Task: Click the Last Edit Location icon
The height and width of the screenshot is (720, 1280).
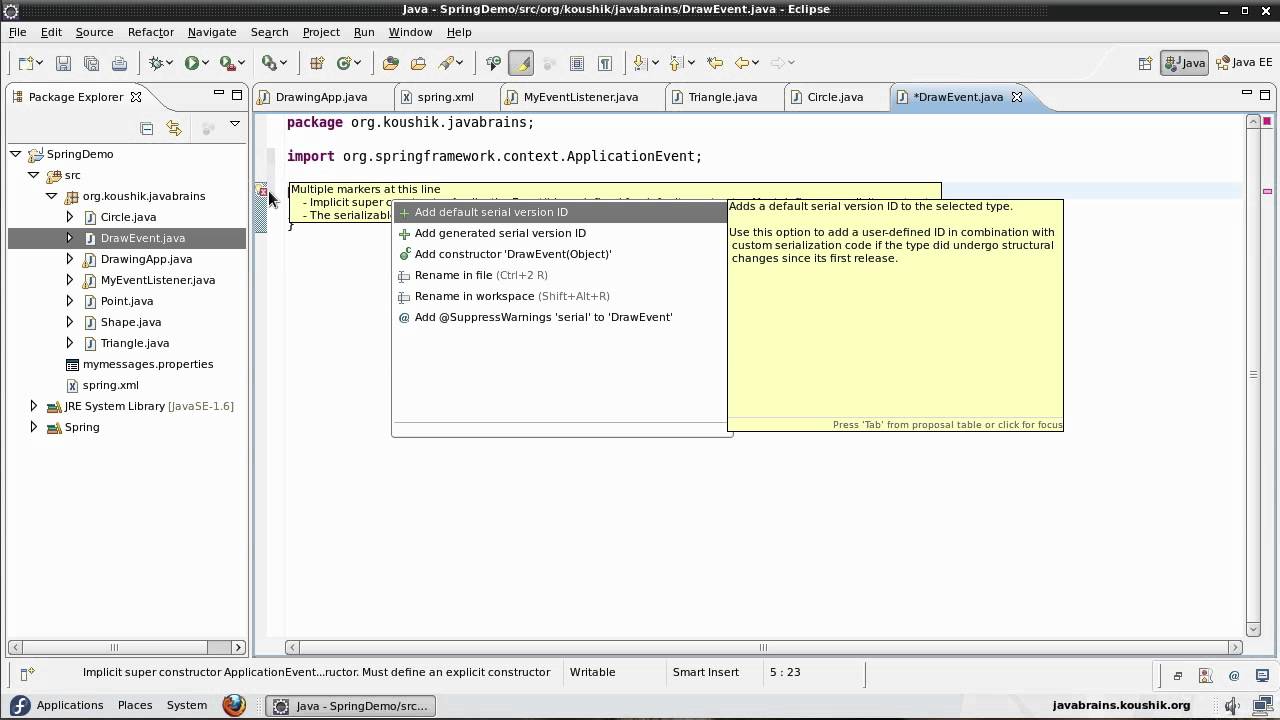Action: tap(714, 63)
